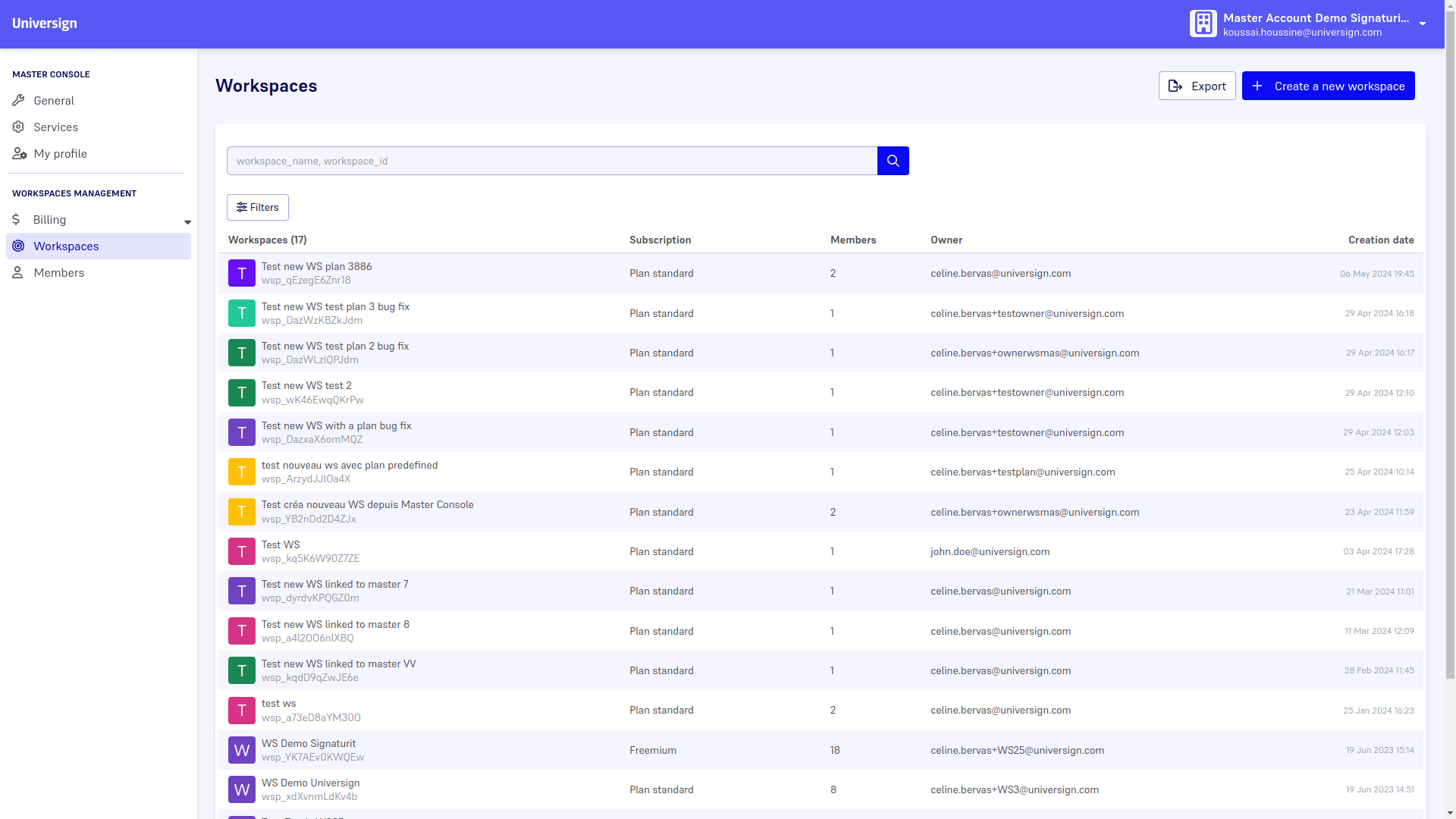
Task: Click the Master Account building icon
Action: coord(1203,24)
